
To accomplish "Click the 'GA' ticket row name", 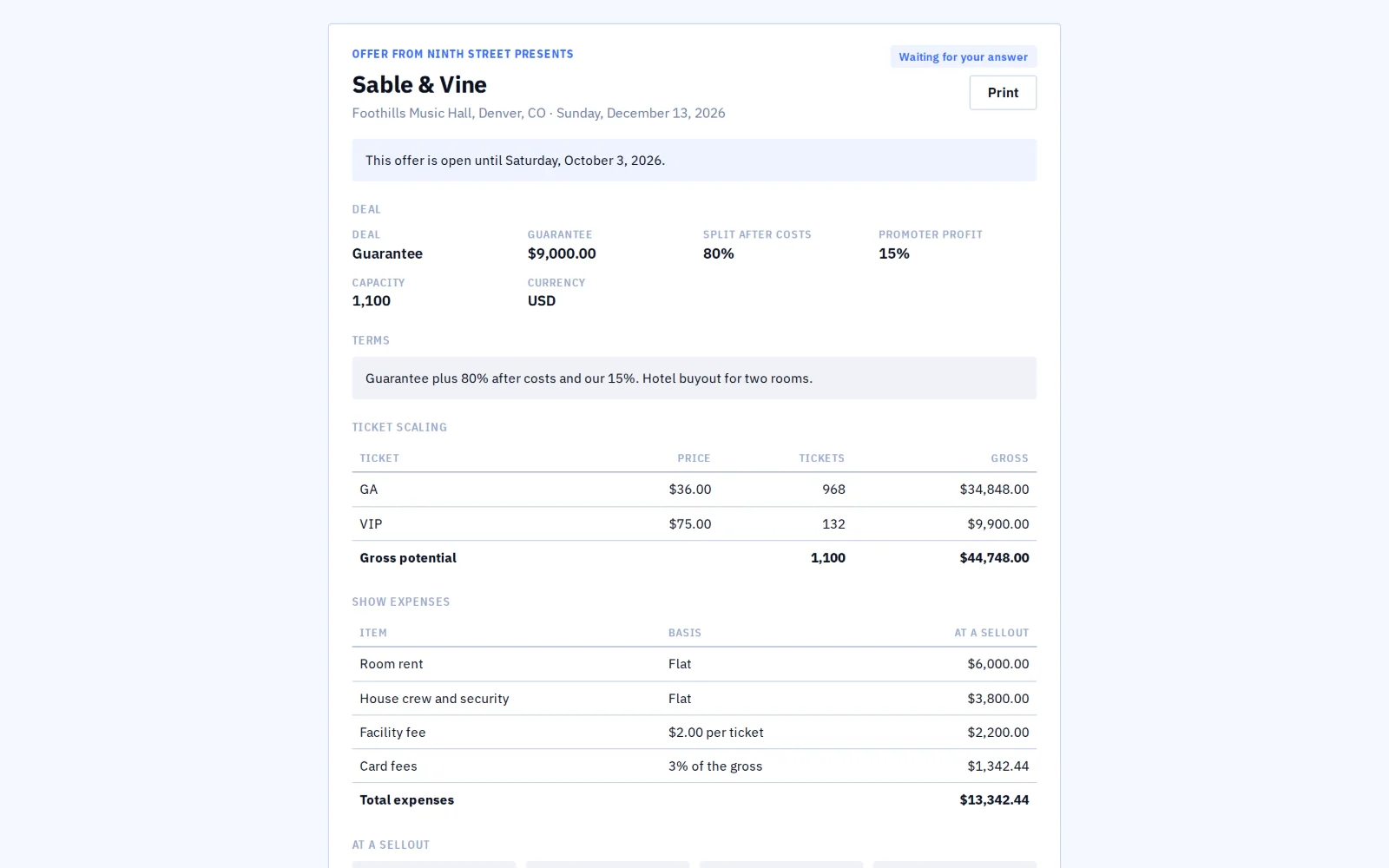I will [x=369, y=490].
